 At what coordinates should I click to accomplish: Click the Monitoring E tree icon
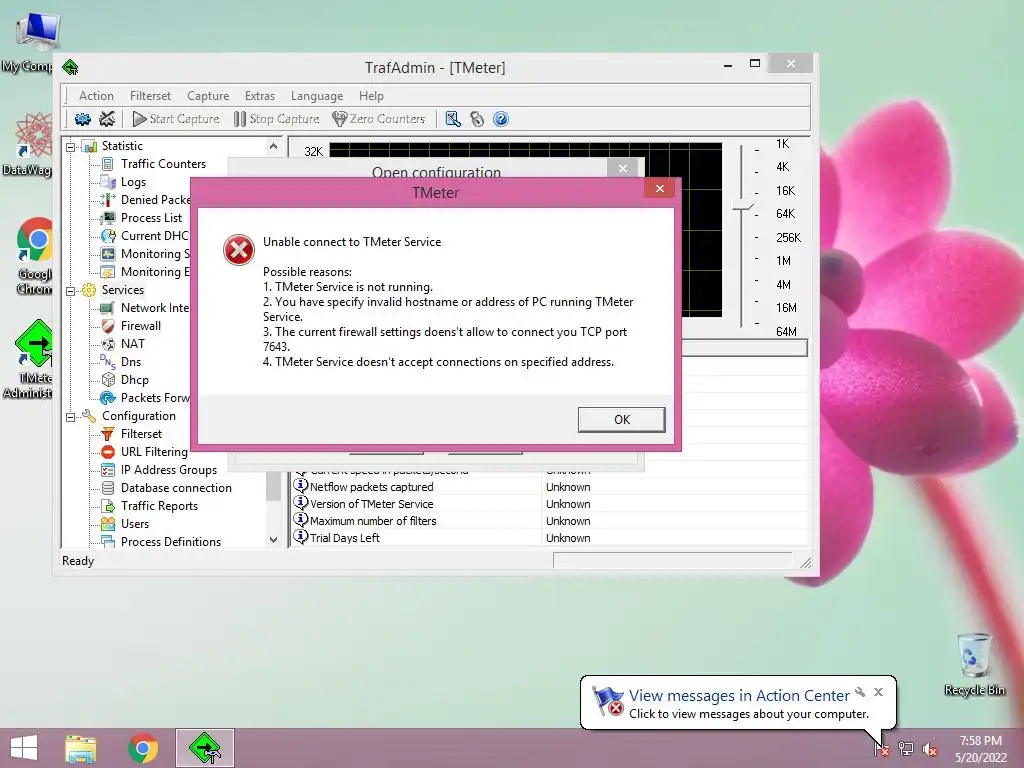[x=108, y=272]
